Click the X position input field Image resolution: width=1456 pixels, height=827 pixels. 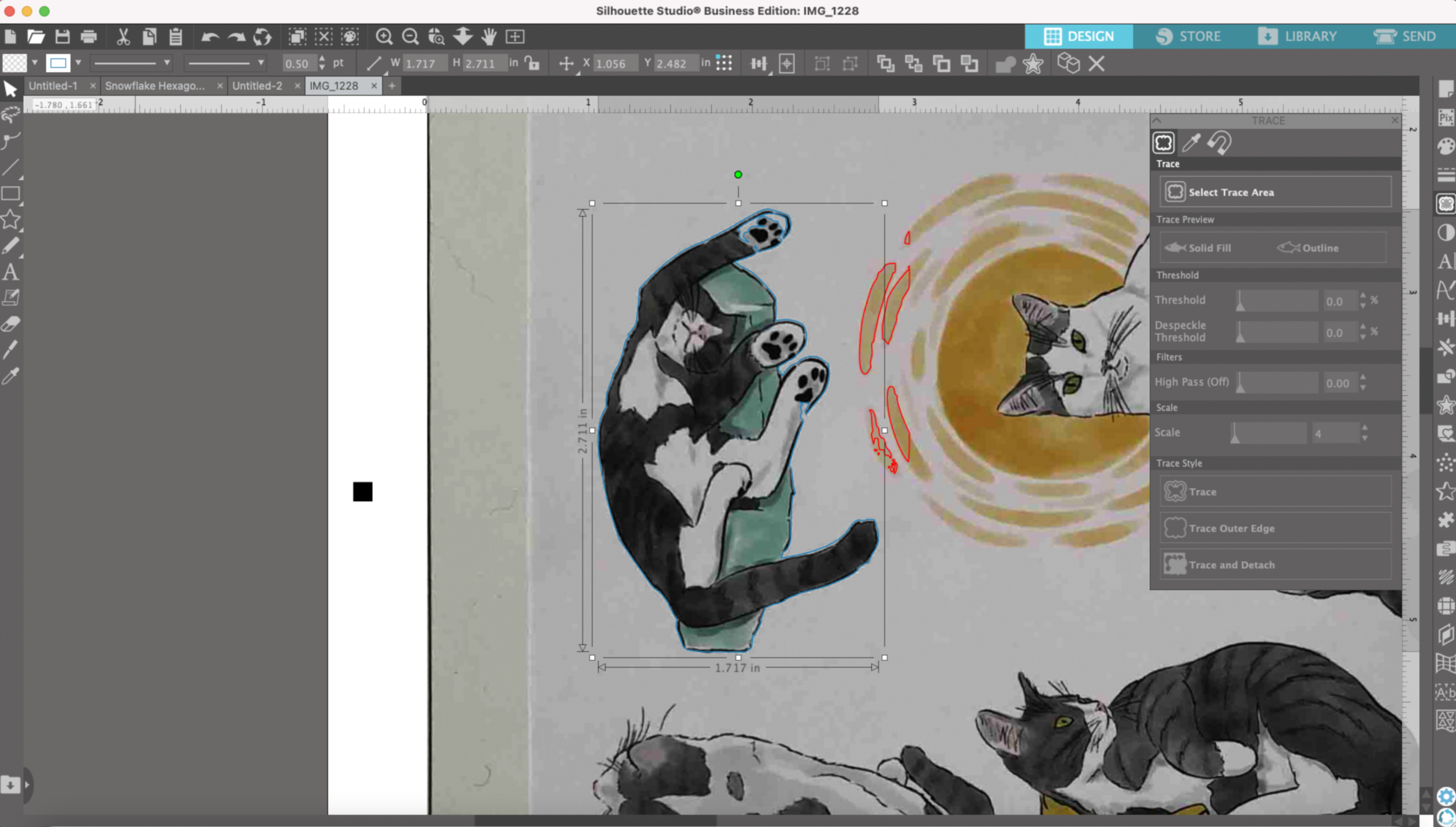[x=614, y=63]
